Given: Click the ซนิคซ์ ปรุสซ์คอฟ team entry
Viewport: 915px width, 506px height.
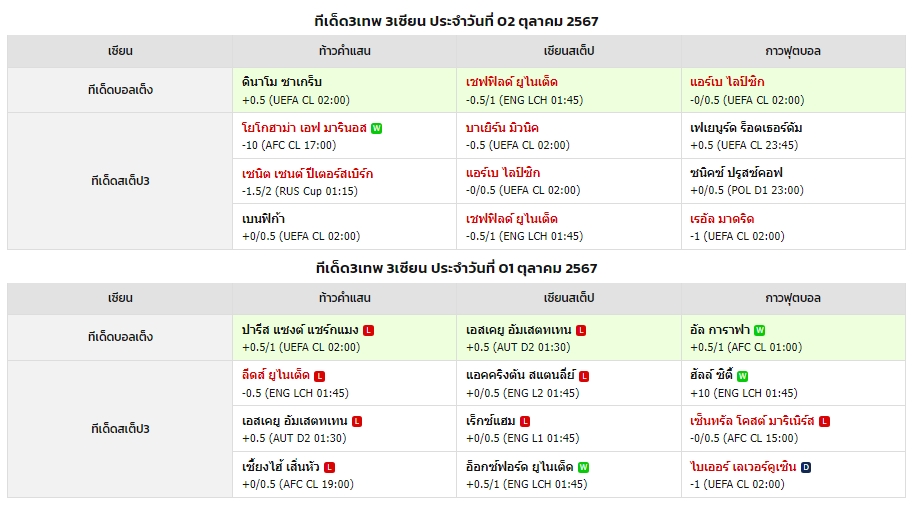Looking at the screenshot, I should pos(736,173).
